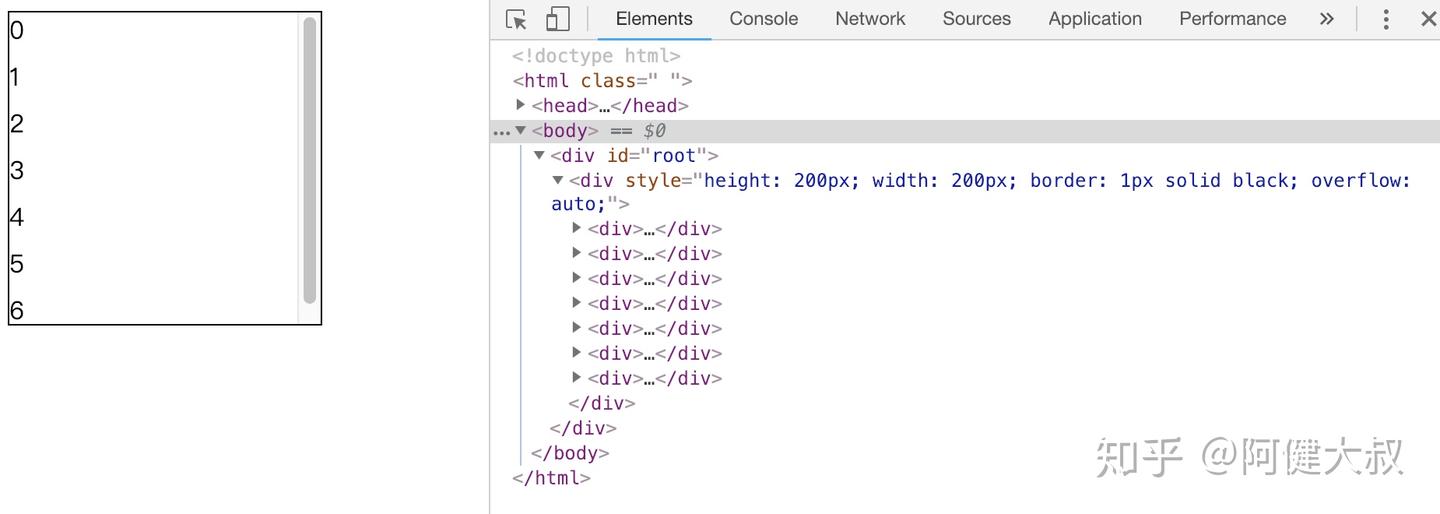
Task: Expand the head element node
Action: click(x=521, y=105)
